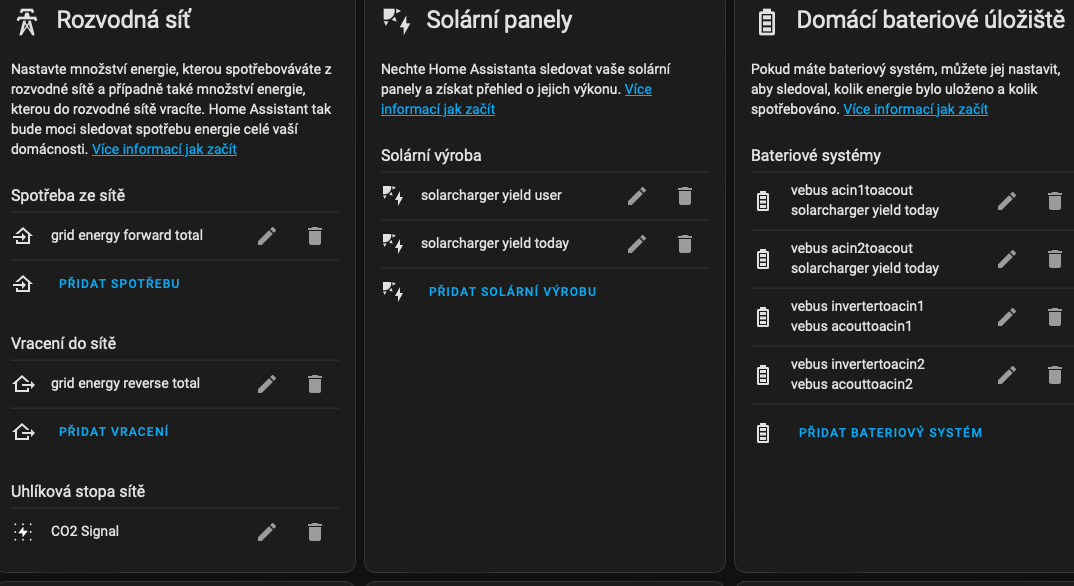1074x586 pixels.
Task: Delete the vebus acin2toacout battery entry
Action: 1054,259
